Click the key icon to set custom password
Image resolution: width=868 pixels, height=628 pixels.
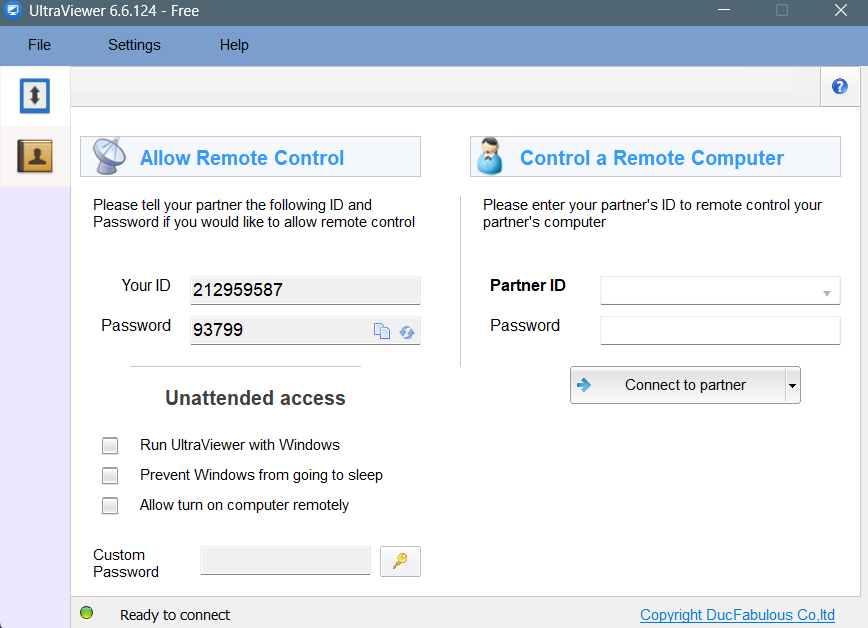400,561
